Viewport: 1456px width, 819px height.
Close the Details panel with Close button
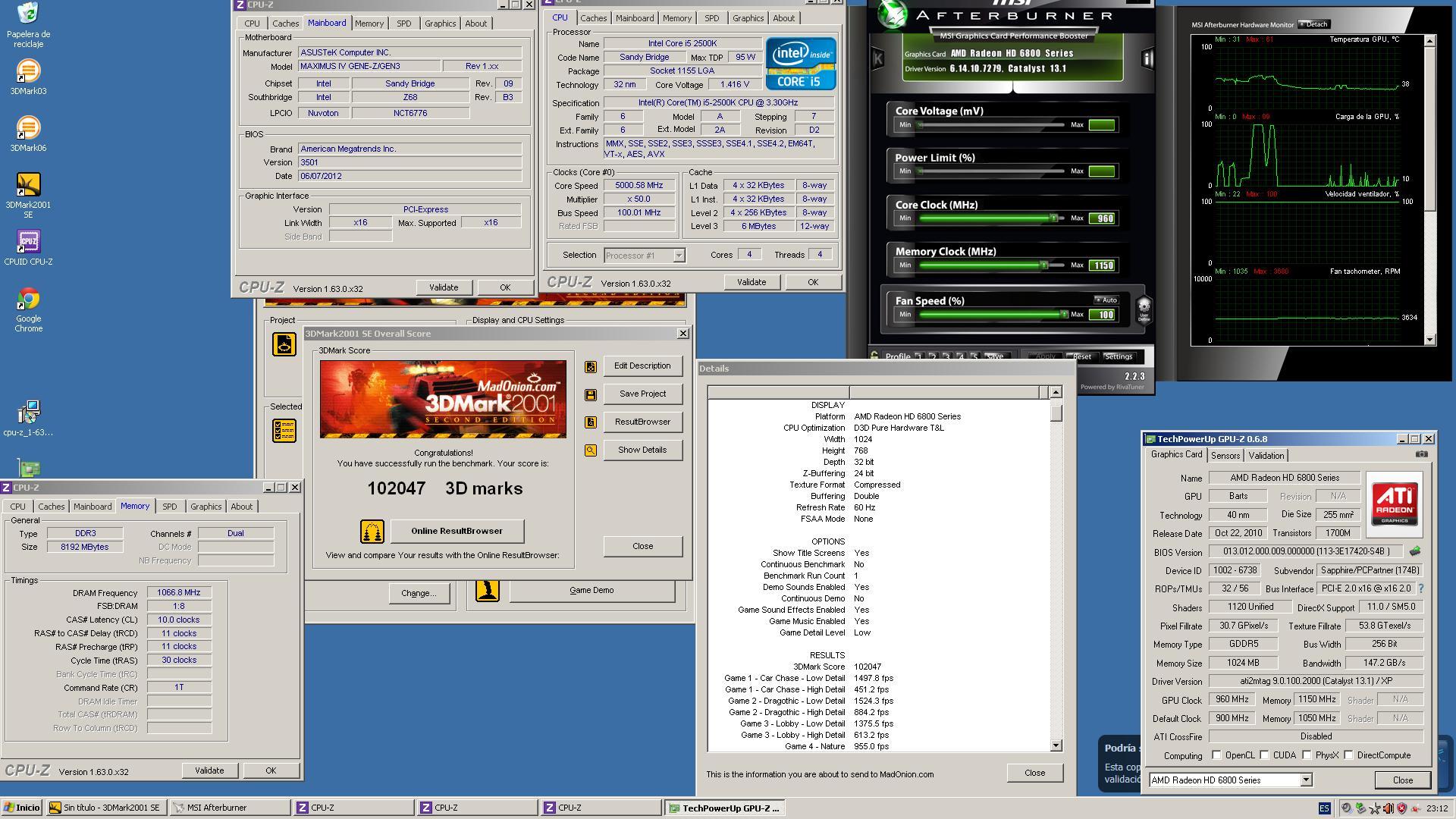point(1034,773)
